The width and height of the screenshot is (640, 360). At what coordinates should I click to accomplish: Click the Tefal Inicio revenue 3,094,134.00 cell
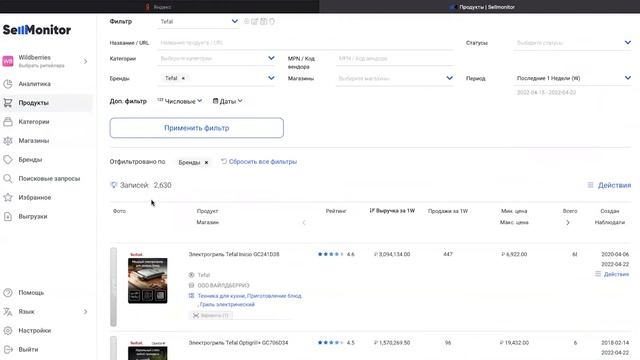click(392, 254)
